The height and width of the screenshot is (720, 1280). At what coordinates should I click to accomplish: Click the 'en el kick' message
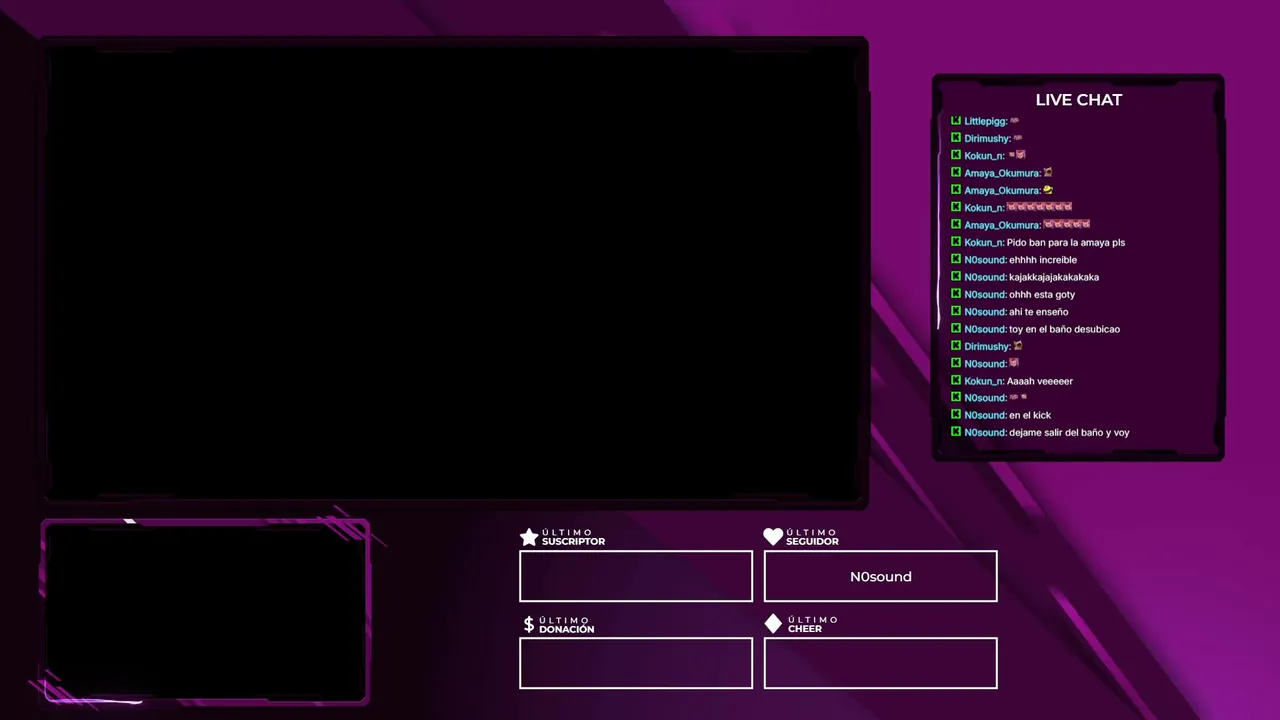(1030, 415)
